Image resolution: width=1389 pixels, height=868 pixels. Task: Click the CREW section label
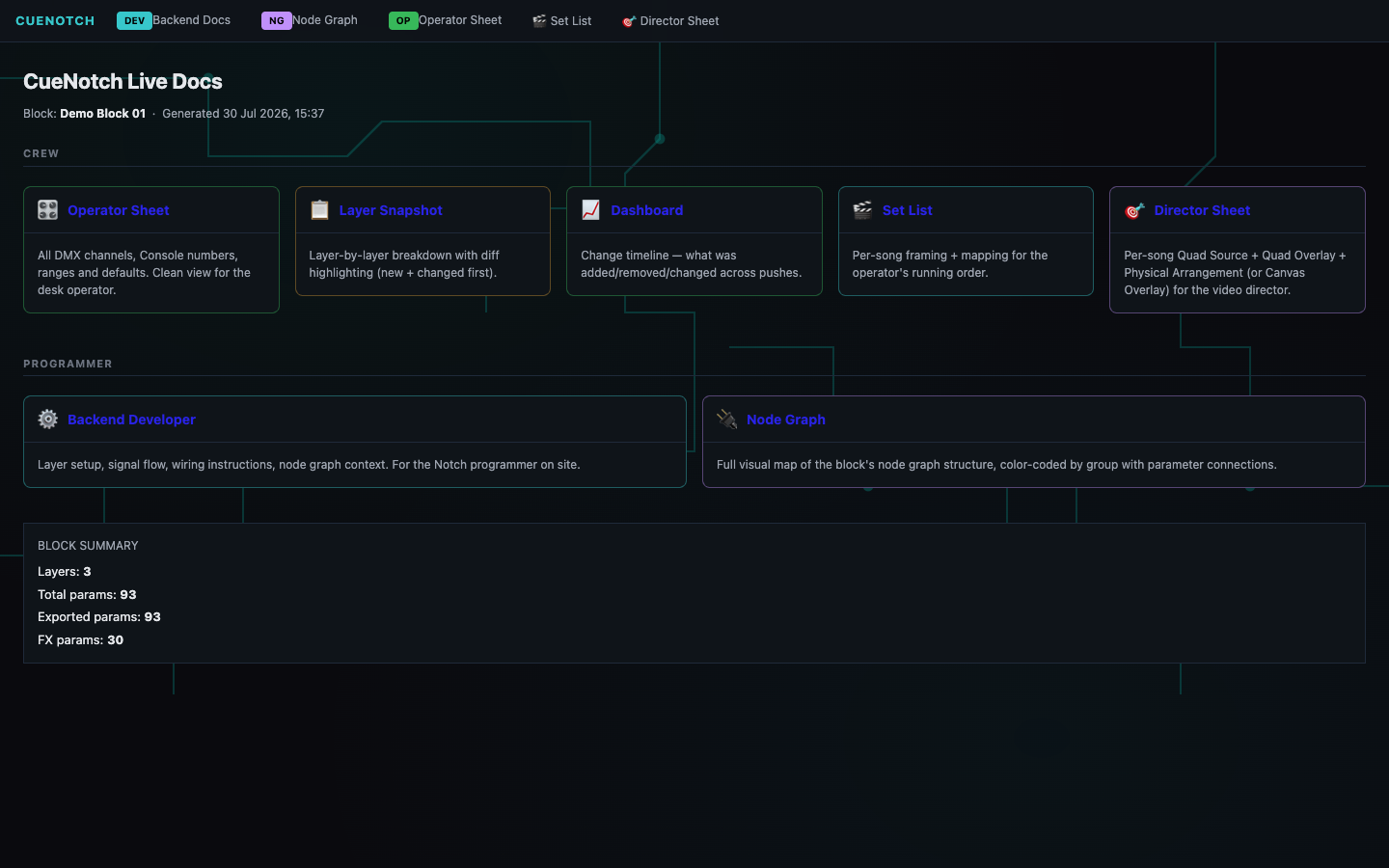pyautogui.click(x=41, y=153)
